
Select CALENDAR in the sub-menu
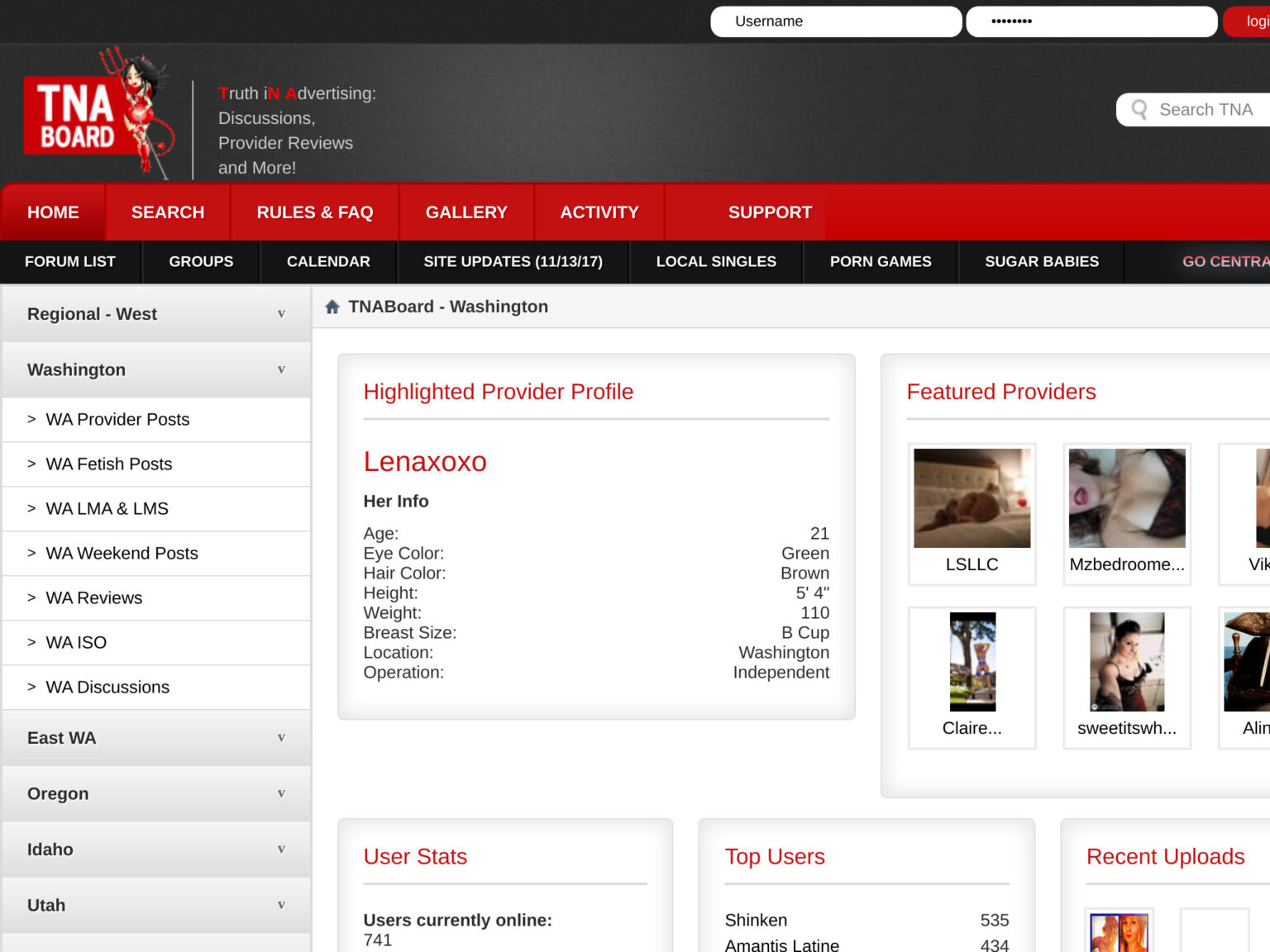tap(328, 262)
